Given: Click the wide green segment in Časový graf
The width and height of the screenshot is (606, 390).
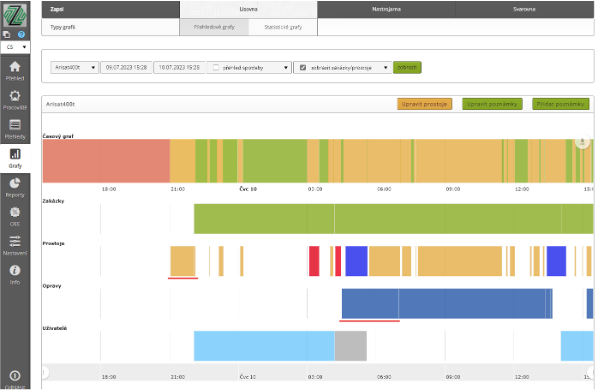Looking at the screenshot, I should pyautogui.click(x=275, y=161).
